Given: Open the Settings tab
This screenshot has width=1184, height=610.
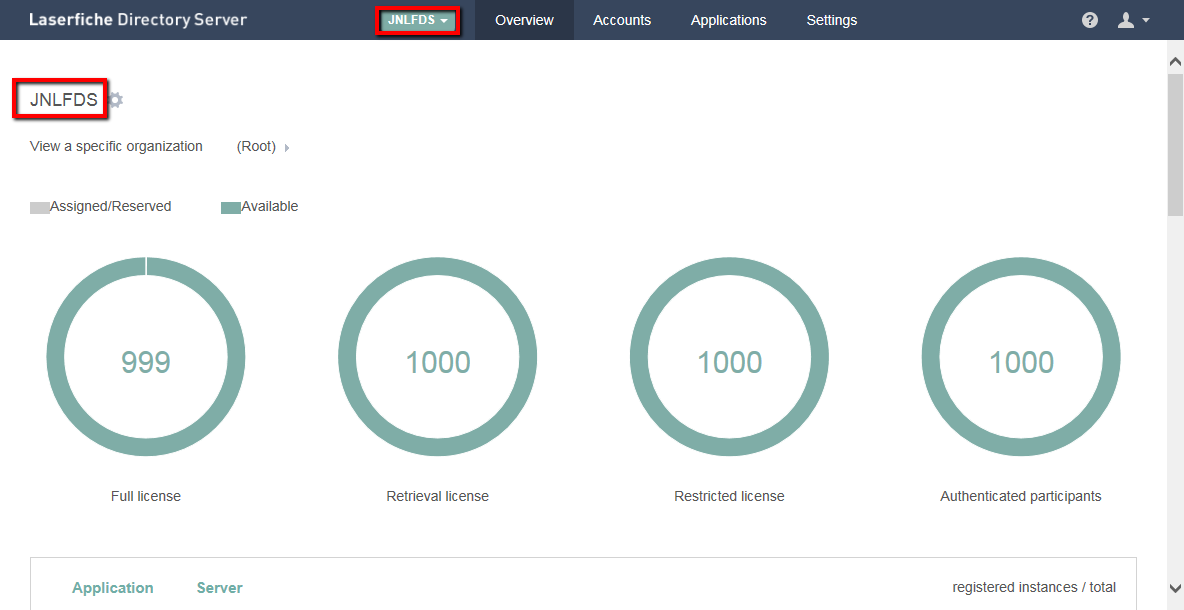Looking at the screenshot, I should 831,20.
